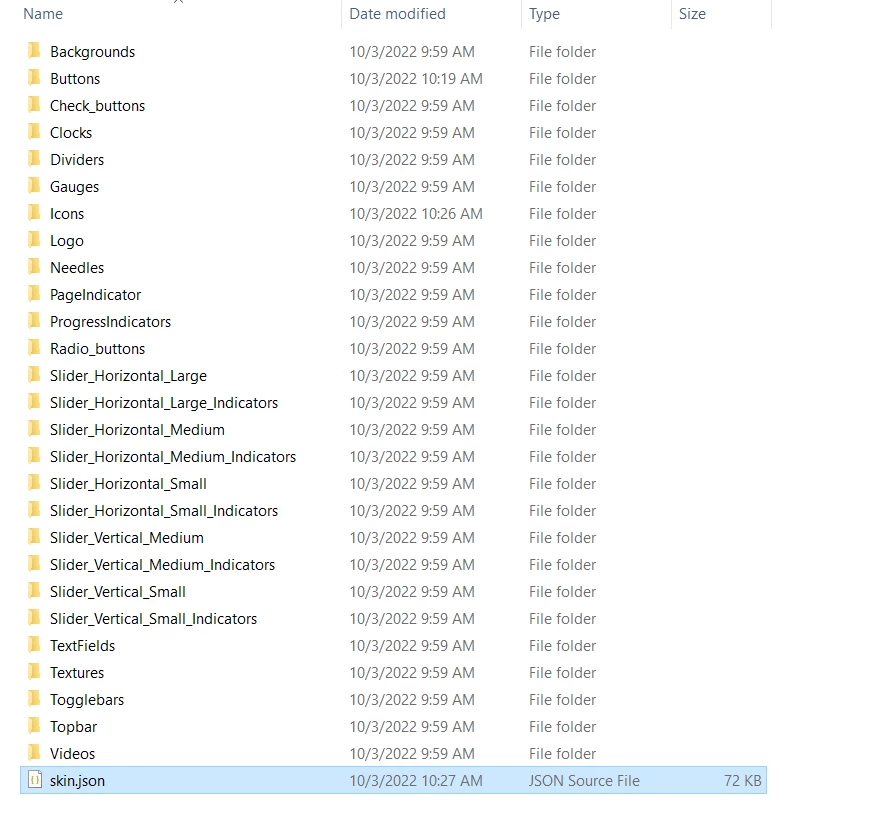This screenshot has width=873, height=824.
Task: Select the Slider_Horizontal_Large folder name
Action: [x=128, y=376]
